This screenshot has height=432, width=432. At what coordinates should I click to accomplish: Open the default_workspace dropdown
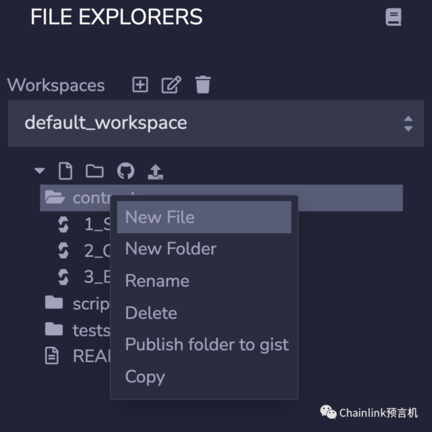click(216, 123)
